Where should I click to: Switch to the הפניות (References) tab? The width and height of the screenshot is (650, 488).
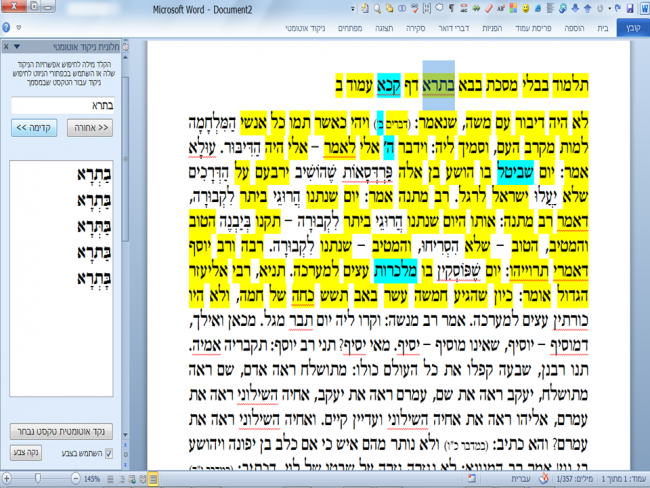click(492, 28)
